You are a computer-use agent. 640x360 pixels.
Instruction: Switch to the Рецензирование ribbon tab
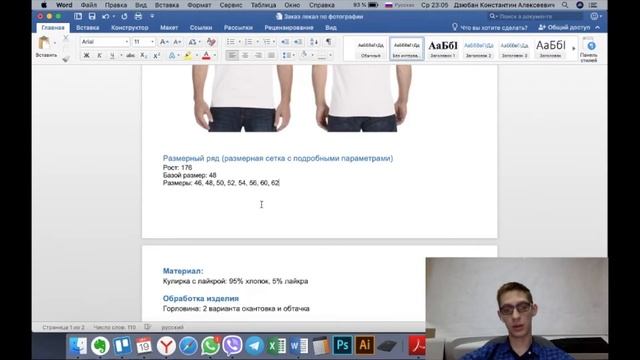point(289,28)
